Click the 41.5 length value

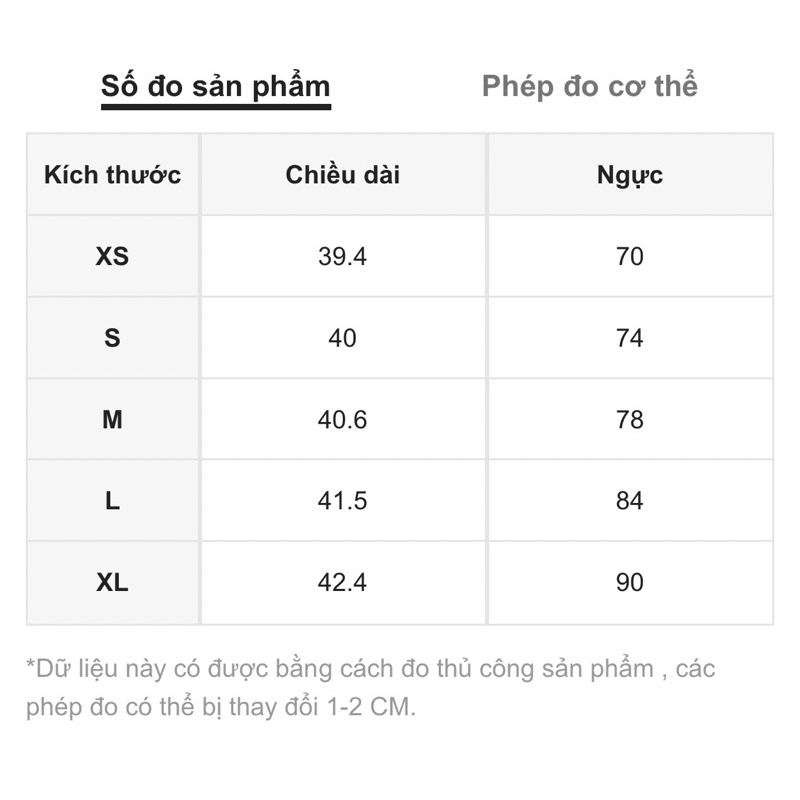[343, 501]
